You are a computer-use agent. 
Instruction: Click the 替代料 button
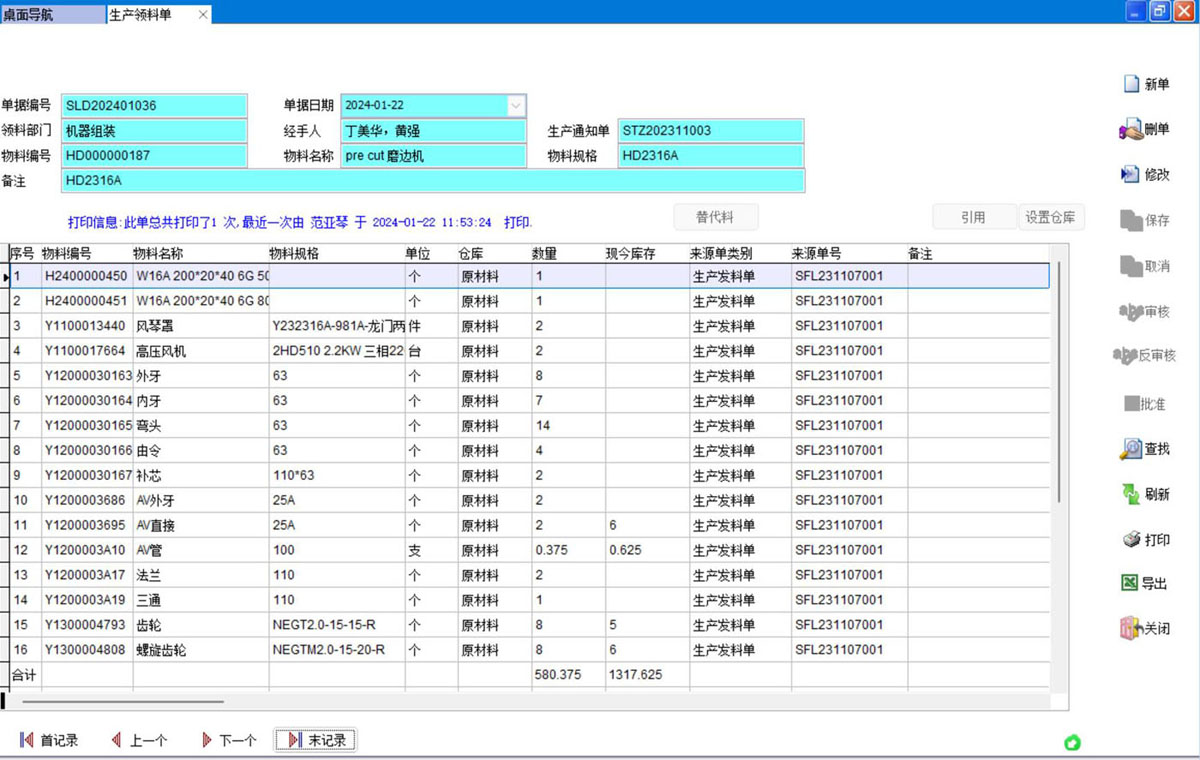tap(715, 217)
